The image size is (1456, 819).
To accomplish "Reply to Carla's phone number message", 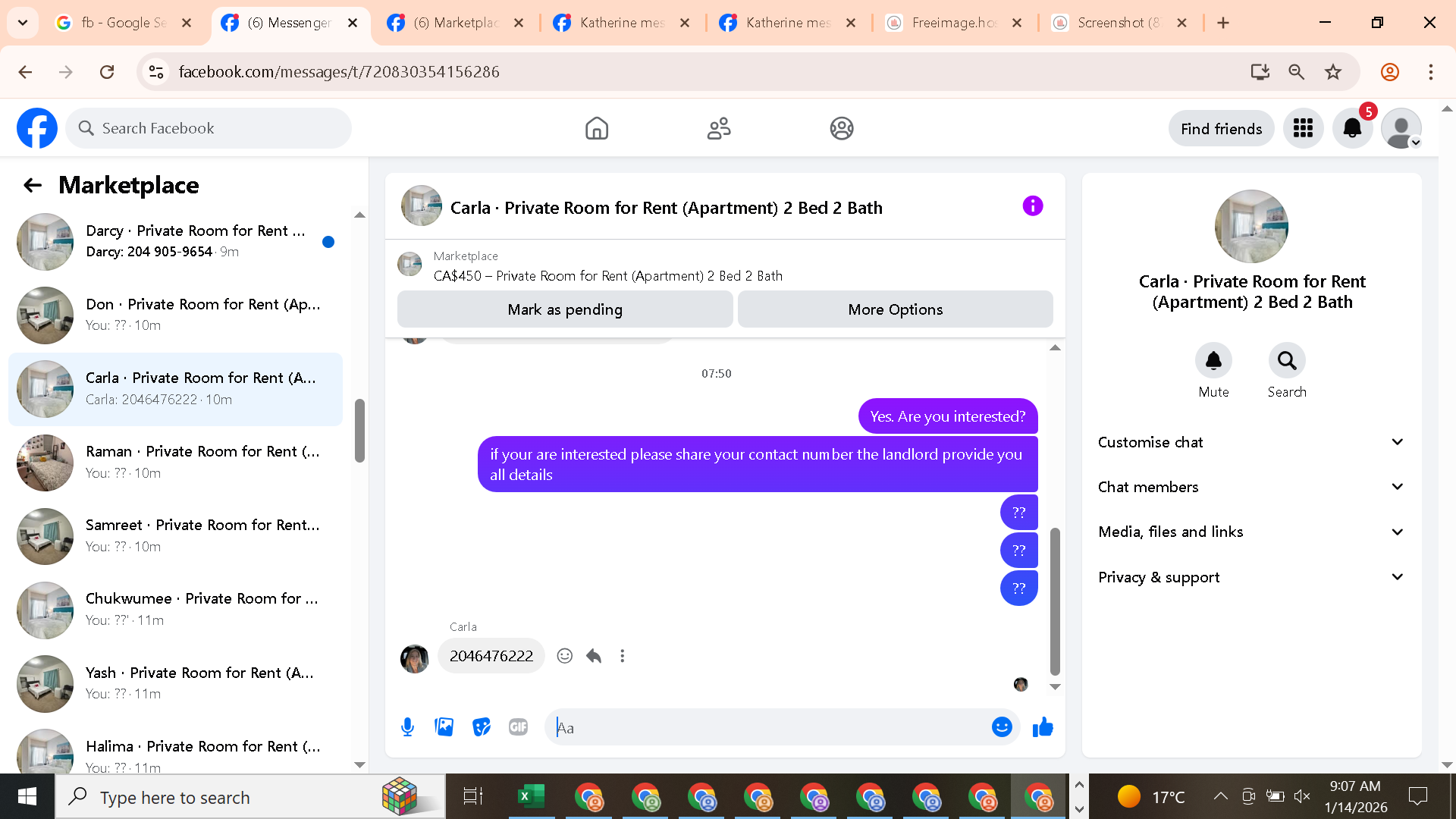I will click(594, 656).
